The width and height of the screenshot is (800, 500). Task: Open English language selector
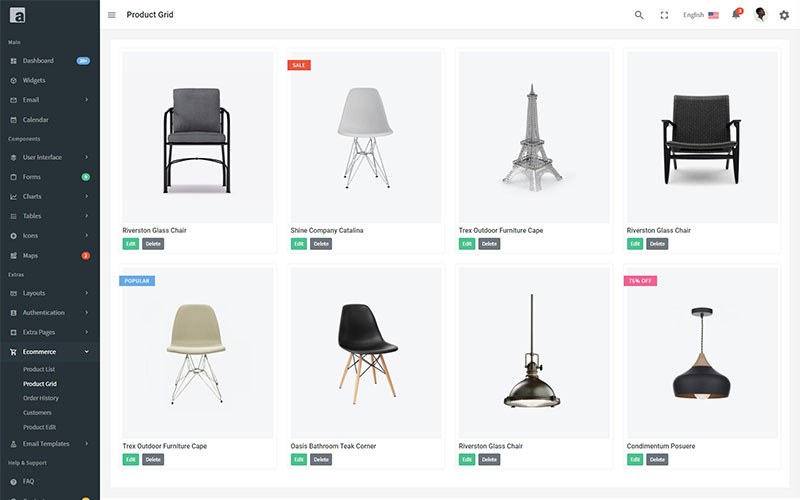coord(701,15)
